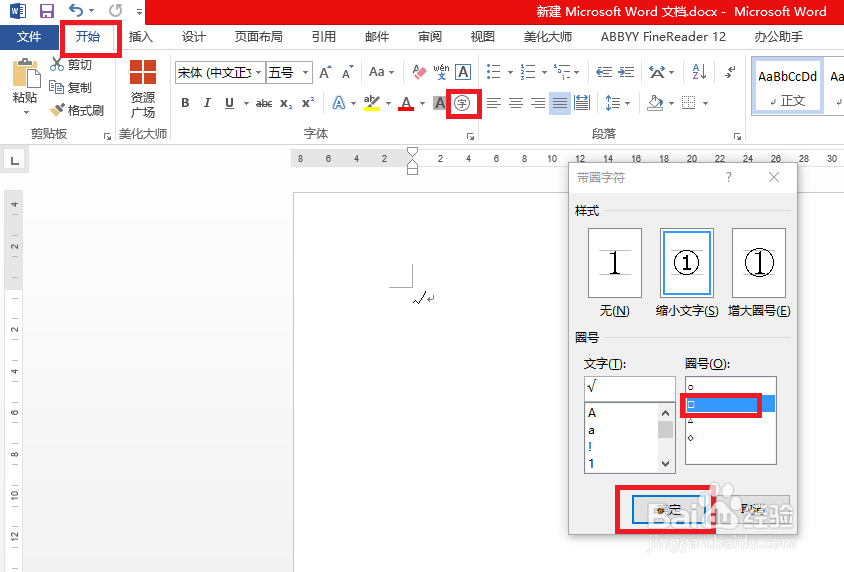Open enclosed characters (带圈字符) tool

[462, 103]
